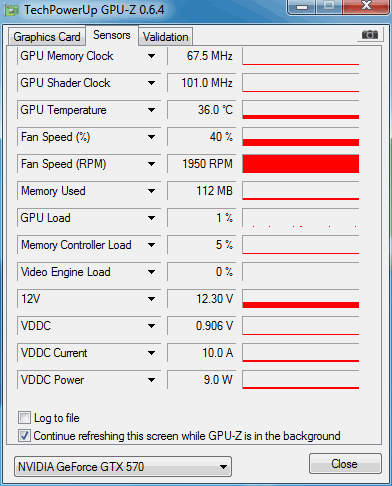The height and width of the screenshot is (486, 392).
Task: Select the Sensors tab
Action: (112, 35)
